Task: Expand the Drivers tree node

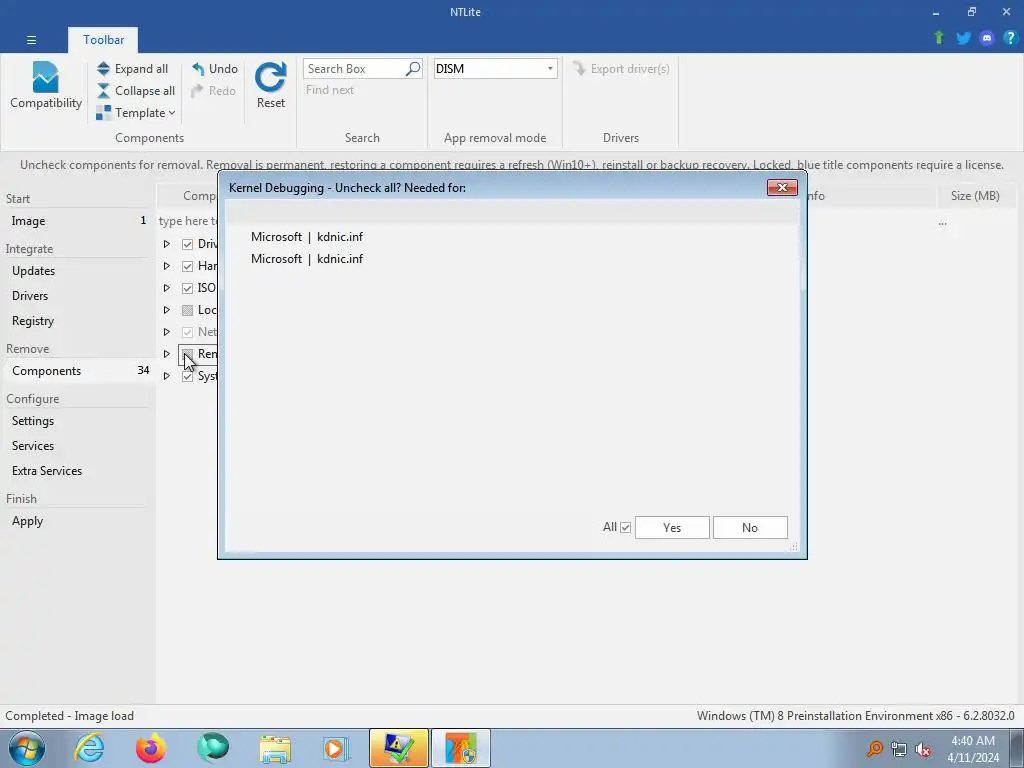Action: click(167, 244)
